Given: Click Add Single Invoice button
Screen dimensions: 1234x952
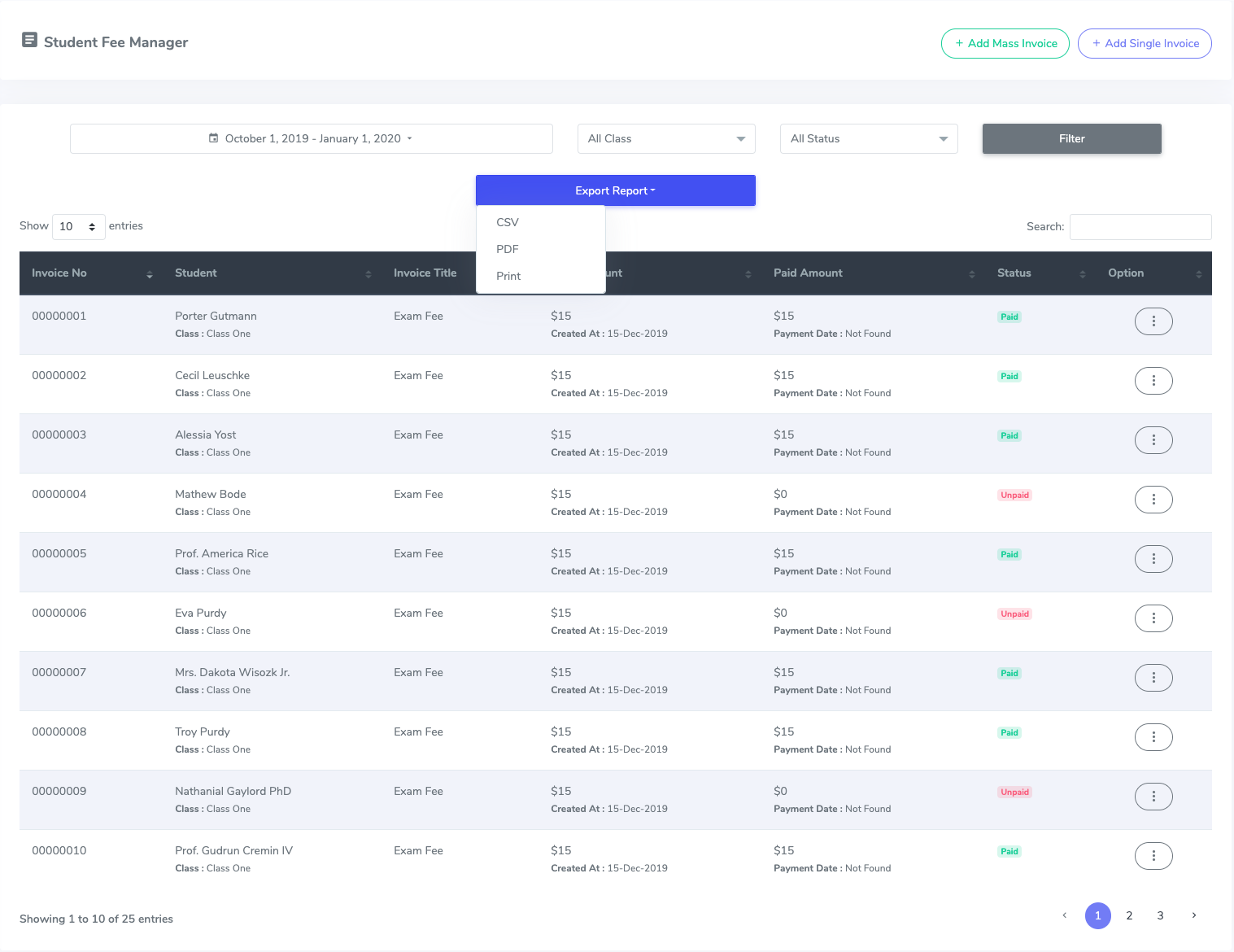Looking at the screenshot, I should pos(1144,44).
